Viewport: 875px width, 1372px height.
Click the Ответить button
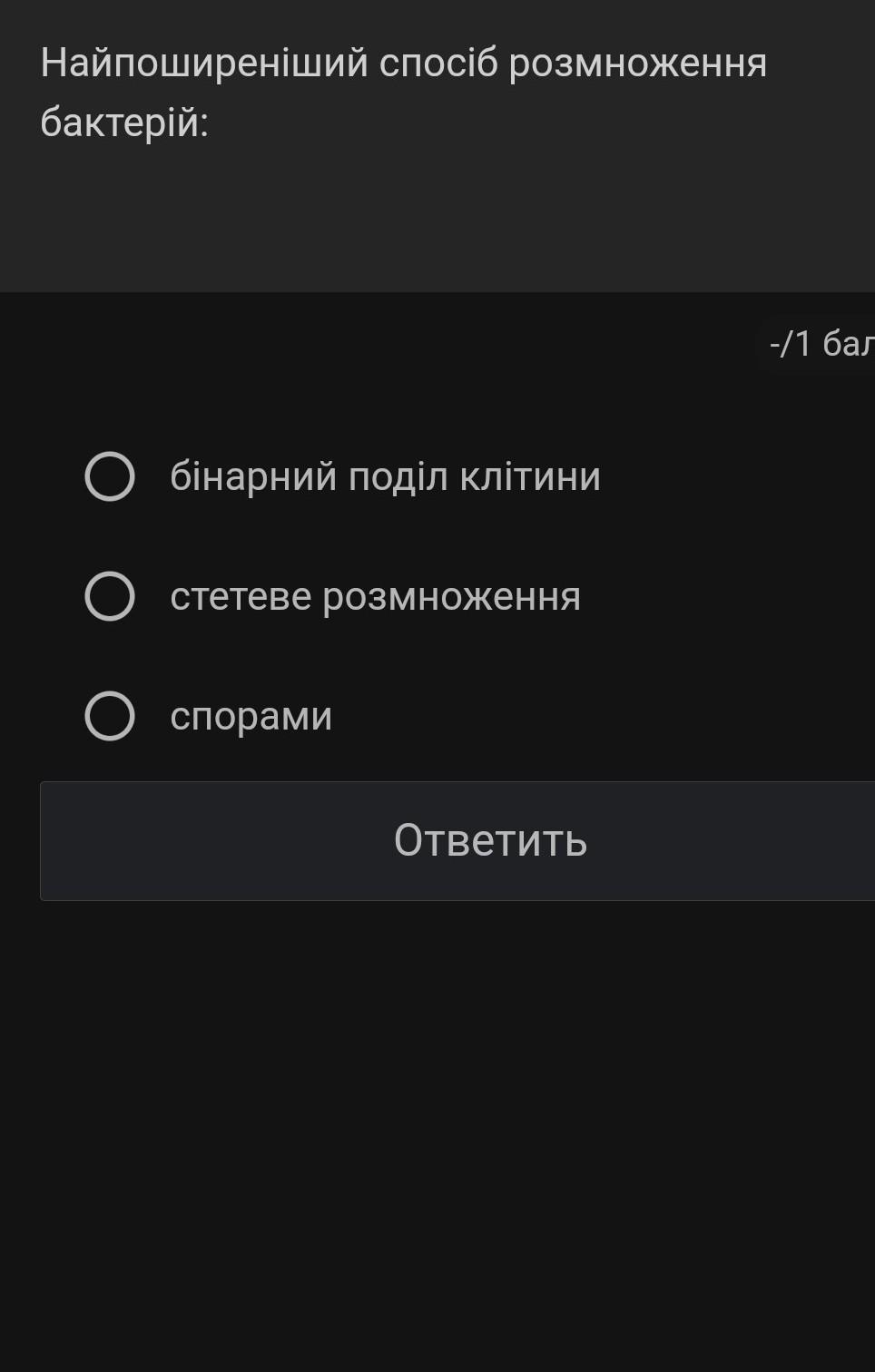click(490, 840)
